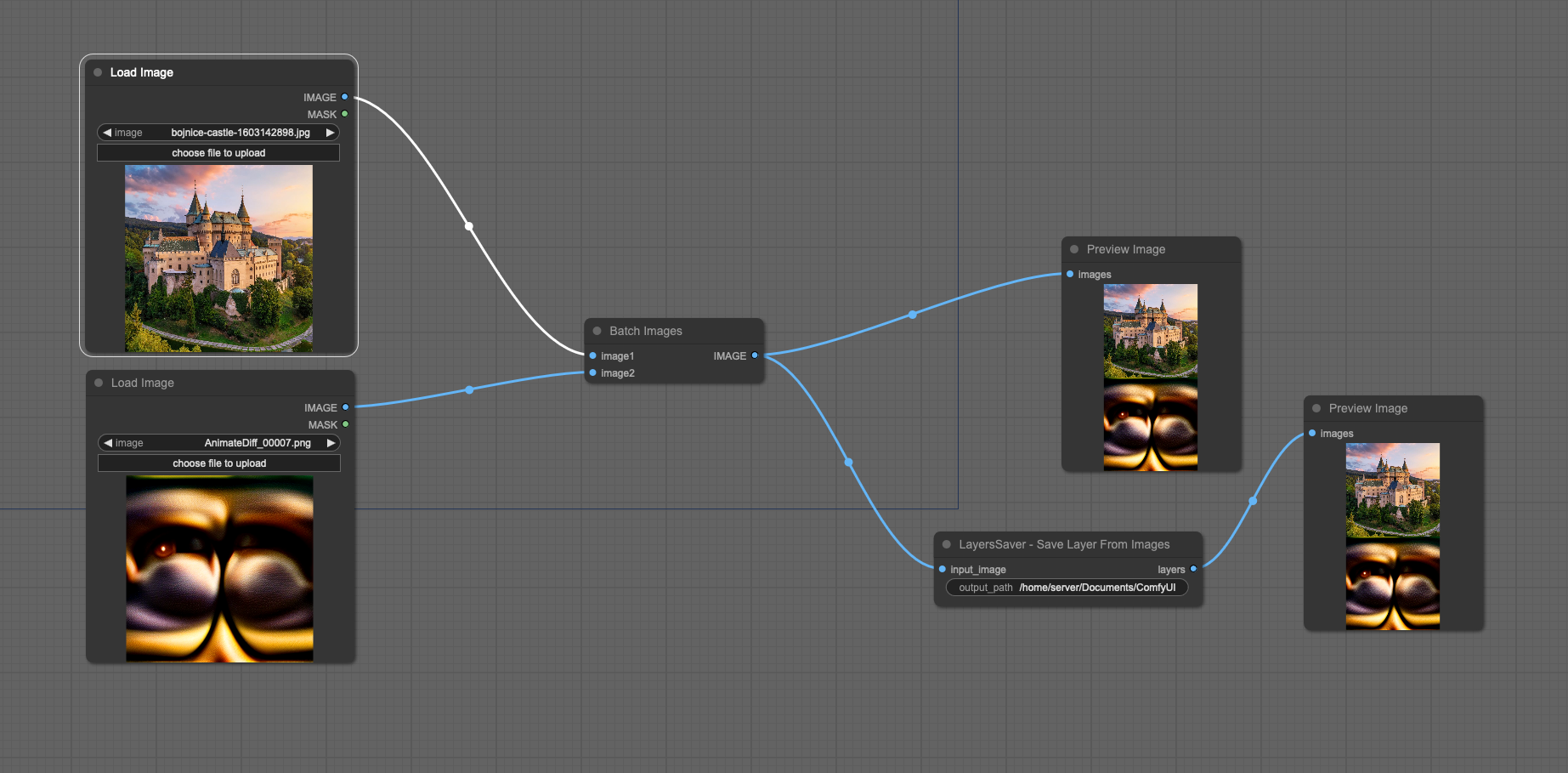Screen dimensions: 1568x773
Task: Click the input_image socket on LayersSaver node
Action: [942, 569]
